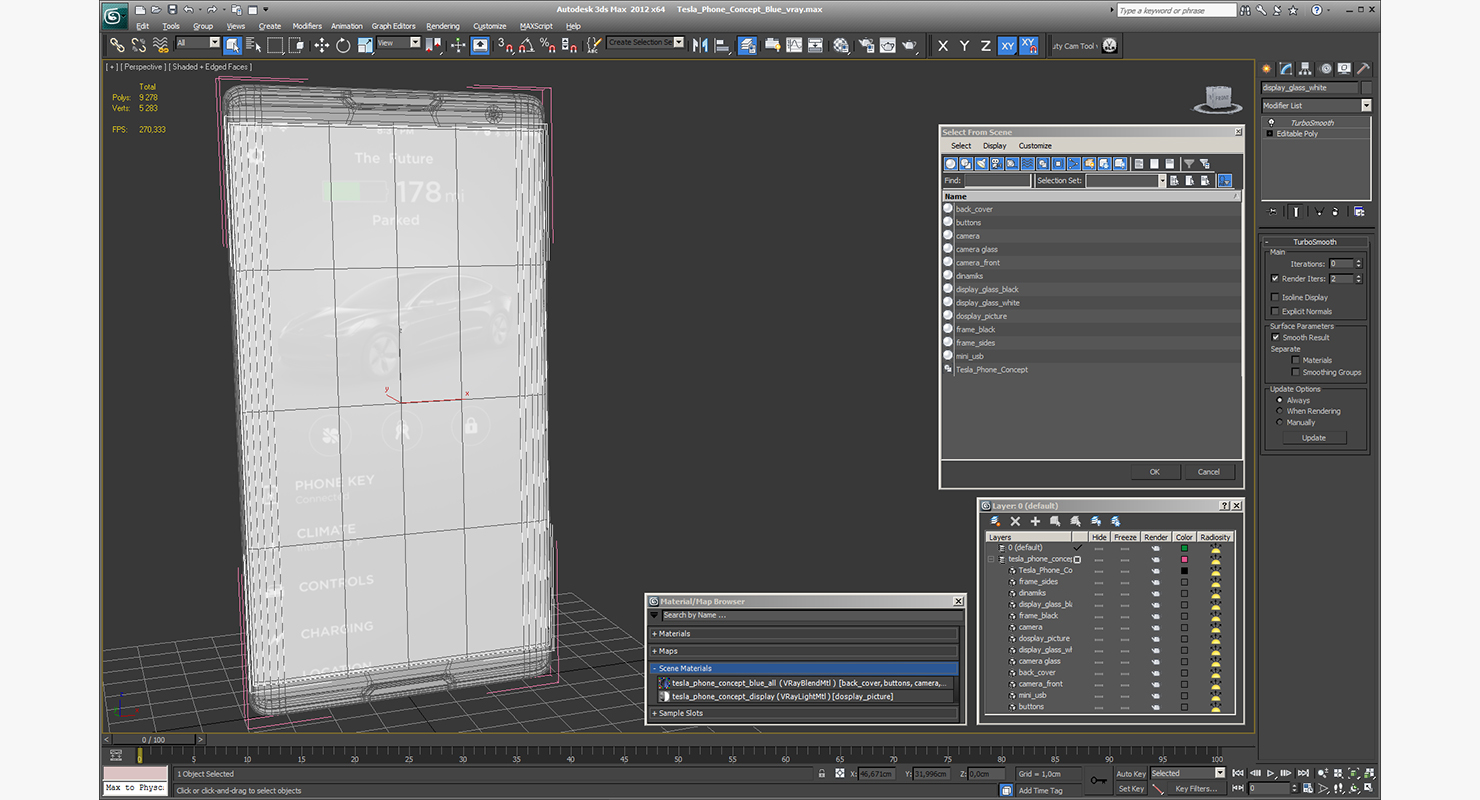Play the animation
The width and height of the screenshot is (1480, 800).
click(1271, 773)
